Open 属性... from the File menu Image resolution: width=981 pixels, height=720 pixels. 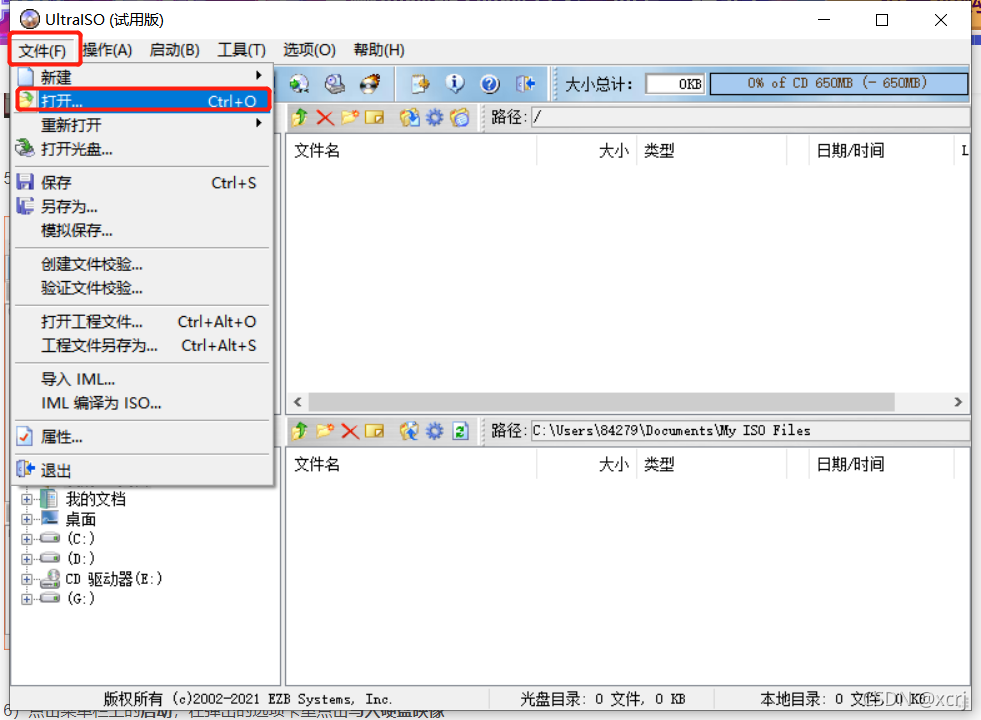tap(143, 437)
